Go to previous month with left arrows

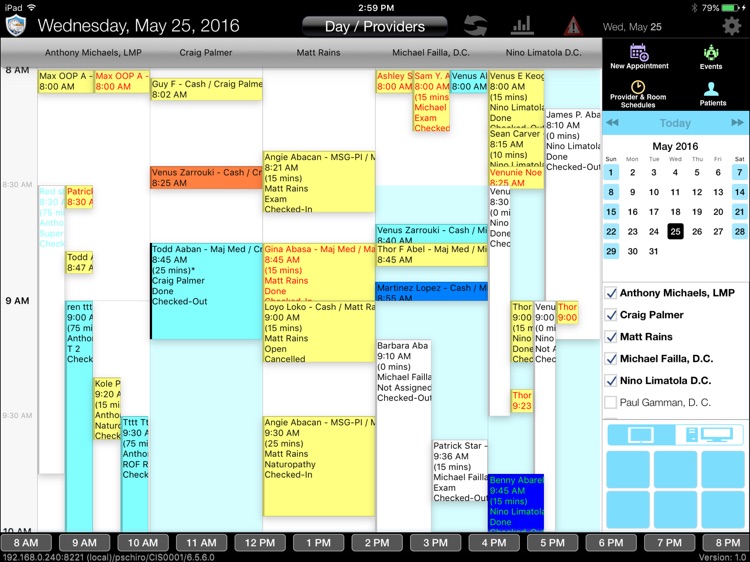pyautogui.click(x=612, y=123)
